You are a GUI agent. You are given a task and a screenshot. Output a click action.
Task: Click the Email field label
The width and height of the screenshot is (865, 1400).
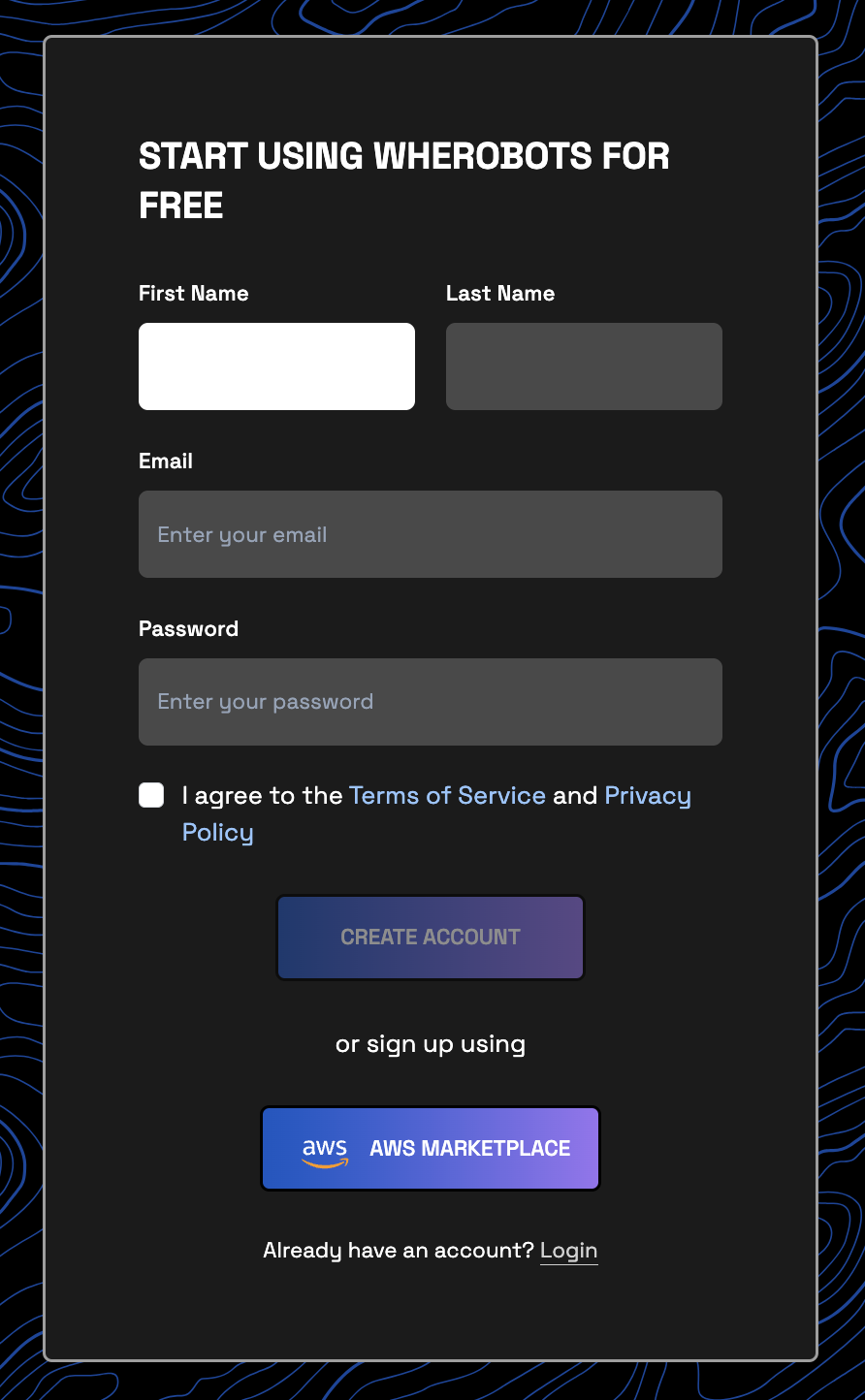[x=166, y=461]
